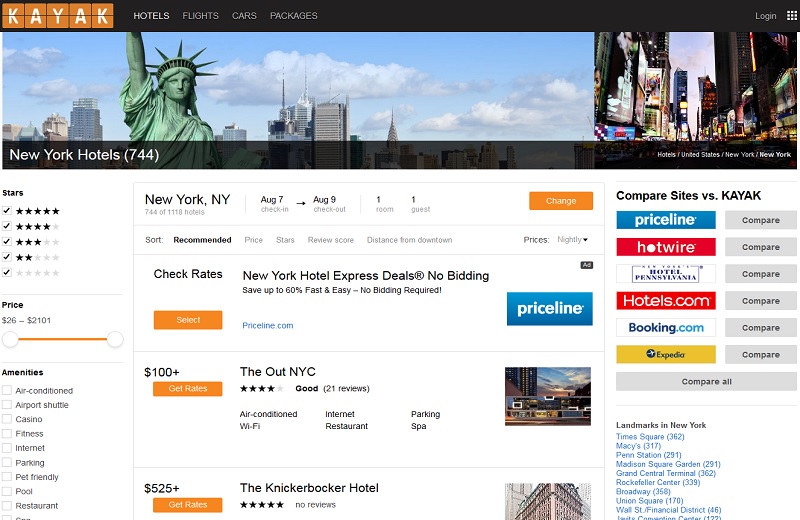Toggle the 4-star filter checkbox
800x520 pixels.
click(x=7, y=226)
